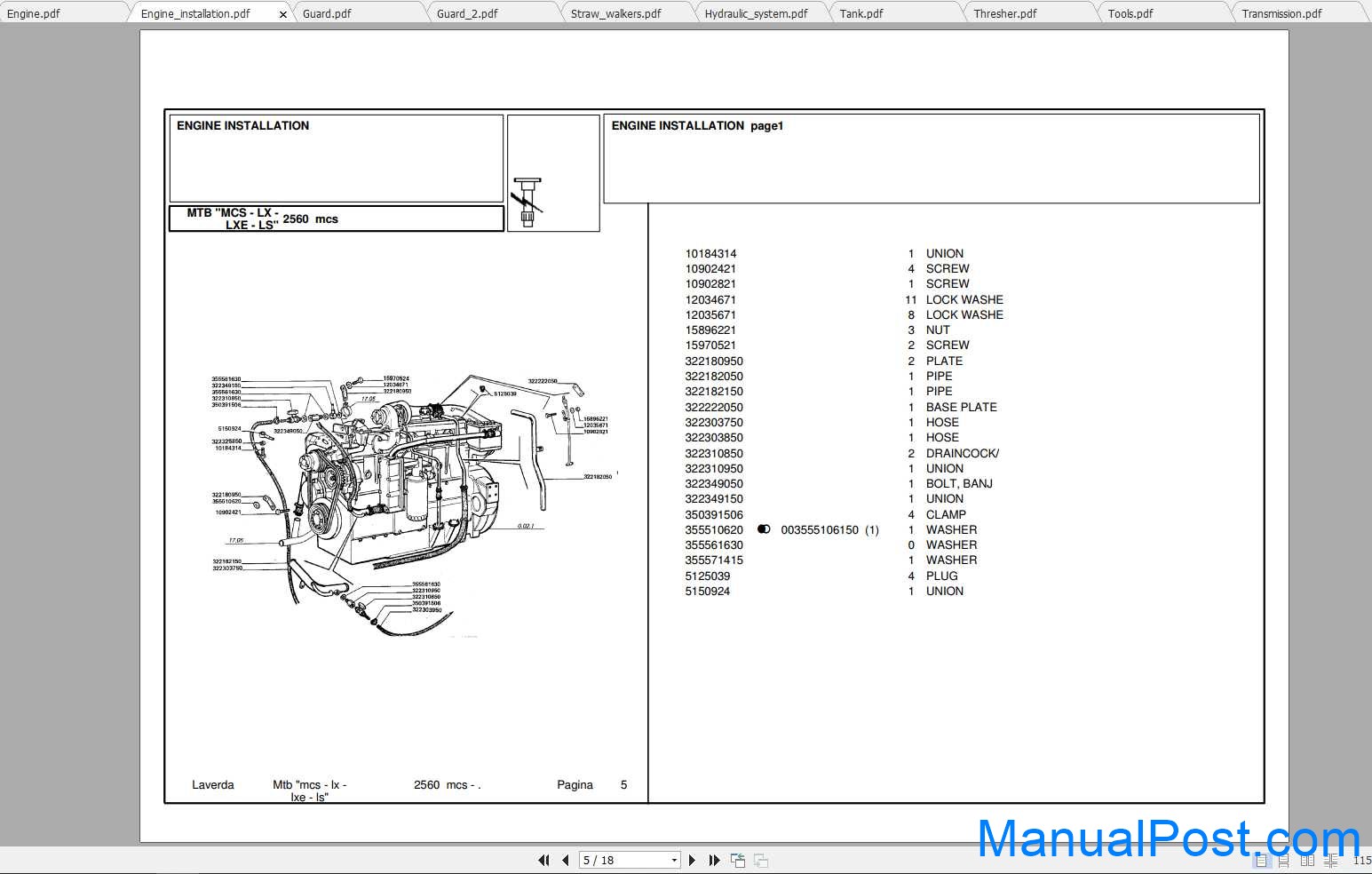Click the replacement symbol beside 355510620
The image size is (1372, 874).
click(764, 529)
